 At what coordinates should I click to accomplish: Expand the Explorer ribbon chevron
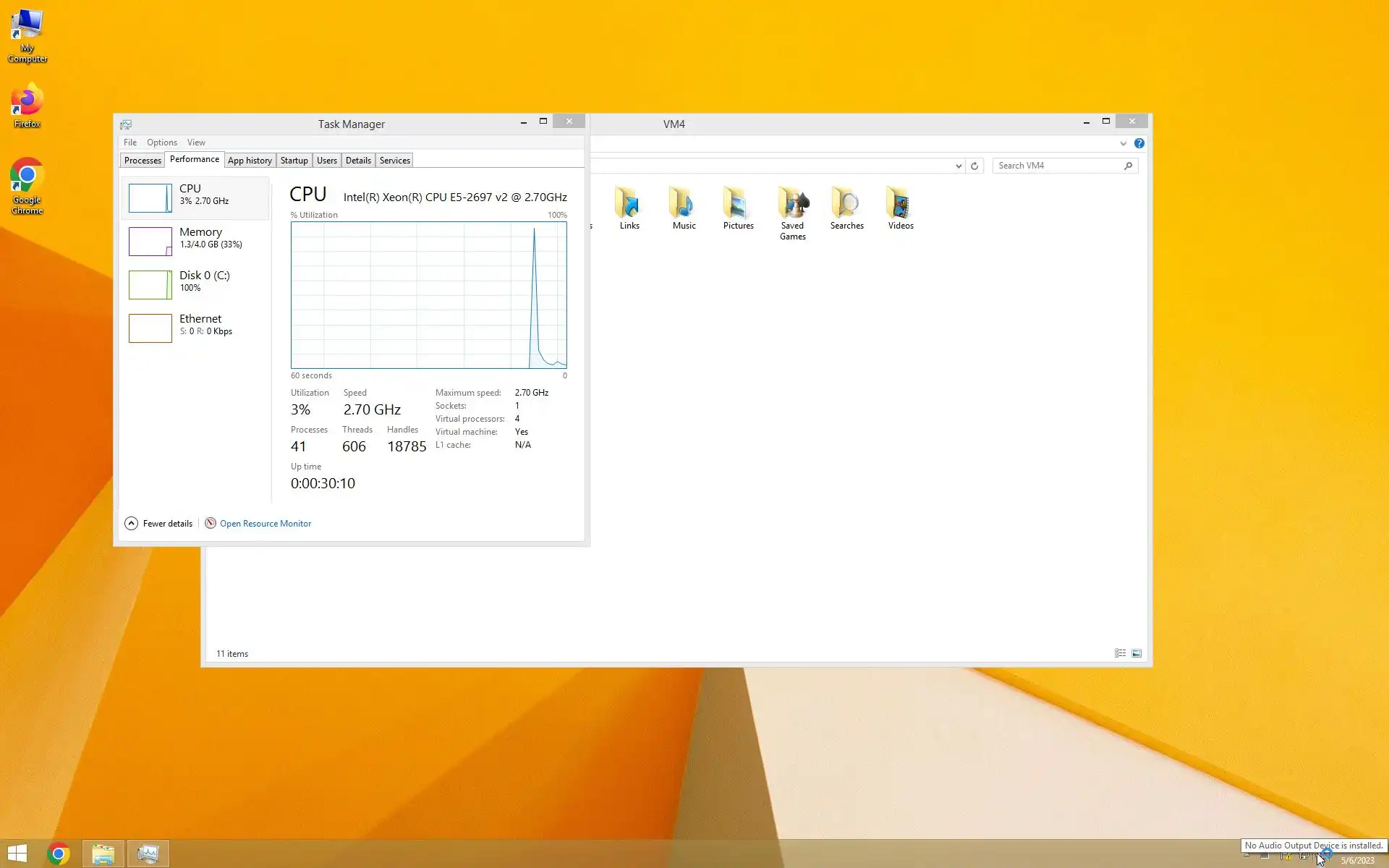[1123, 143]
